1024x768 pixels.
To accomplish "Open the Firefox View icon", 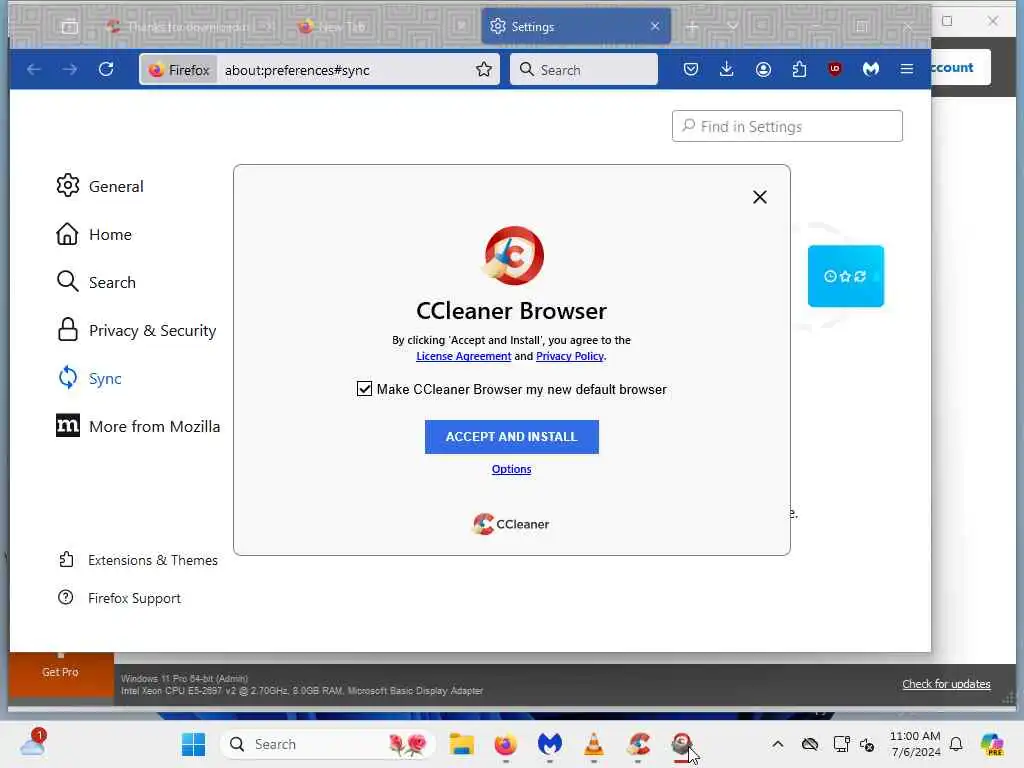I will pos(69,27).
